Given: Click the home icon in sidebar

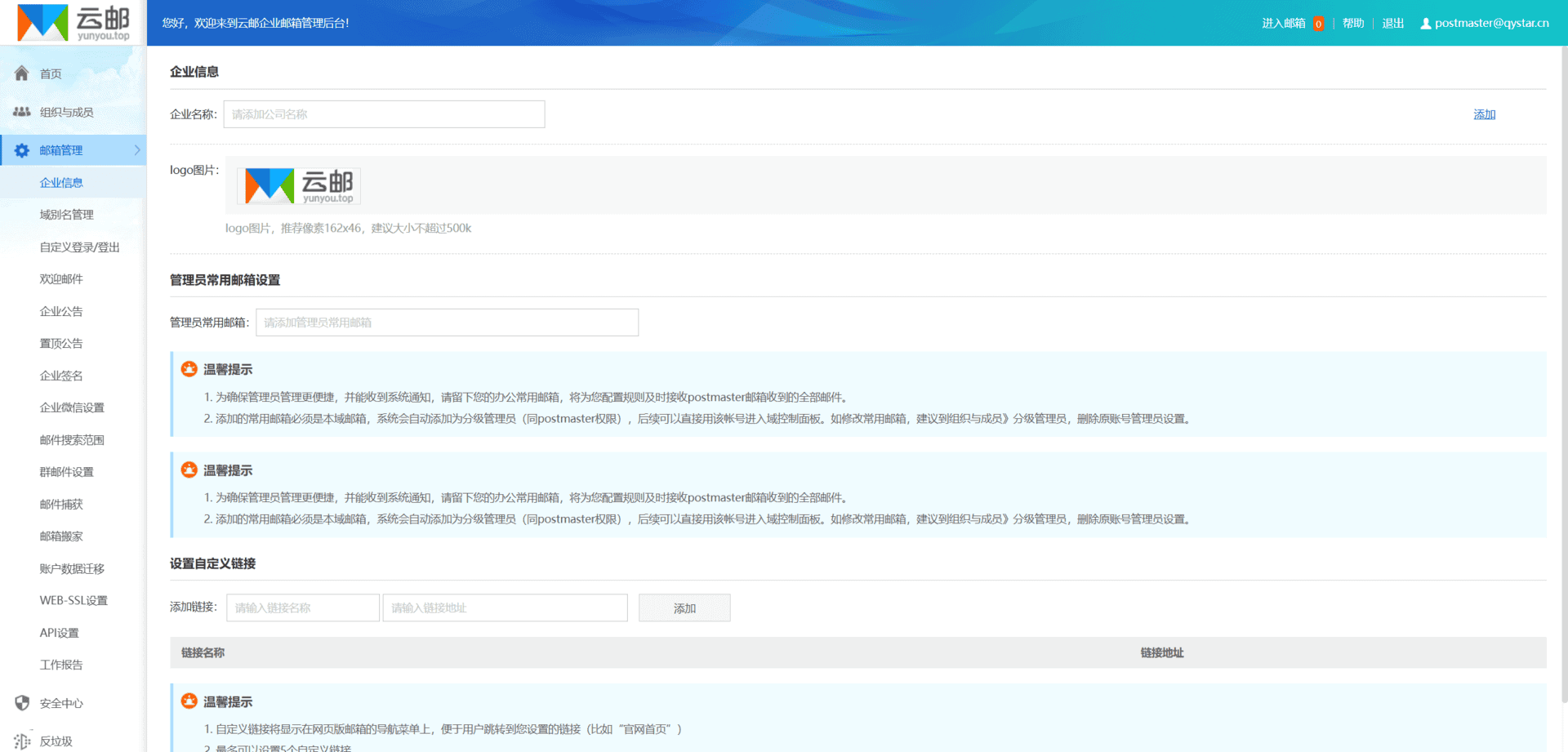Looking at the screenshot, I should pyautogui.click(x=22, y=73).
